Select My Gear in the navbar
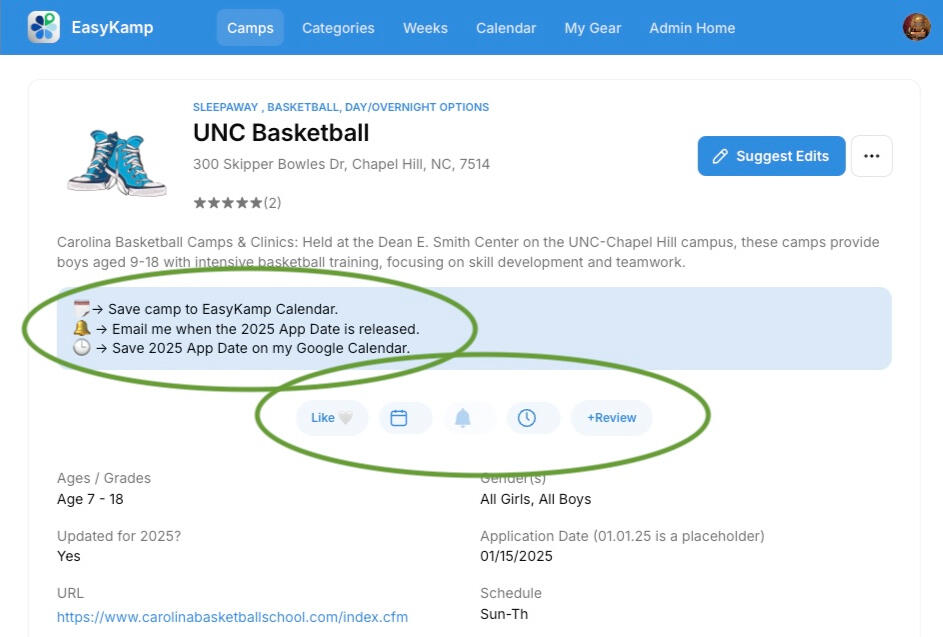Image resolution: width=943 pixels, height=637 pixels. pos(592,28)
